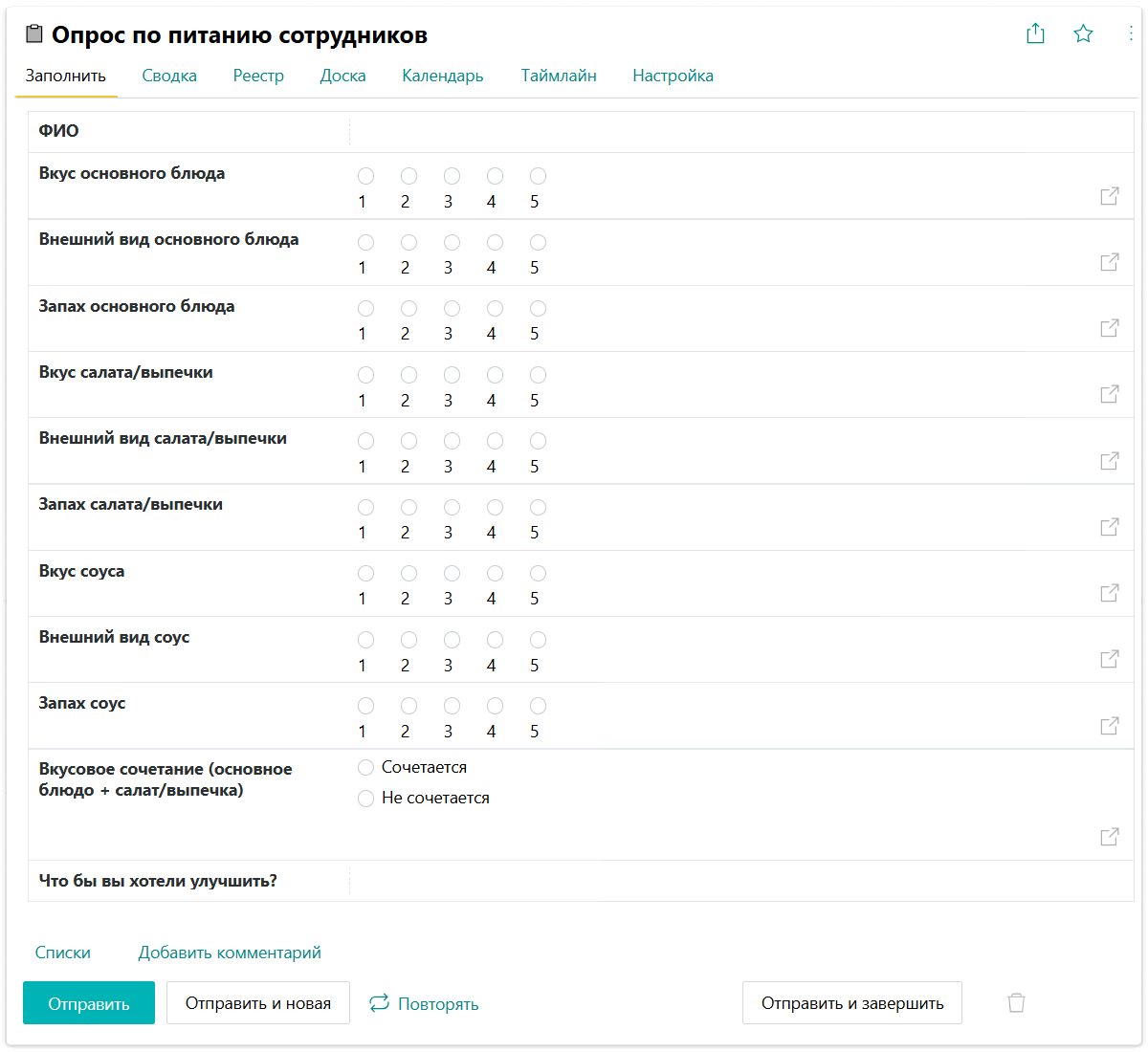Click the share icon in the header

coord(1035,34)
